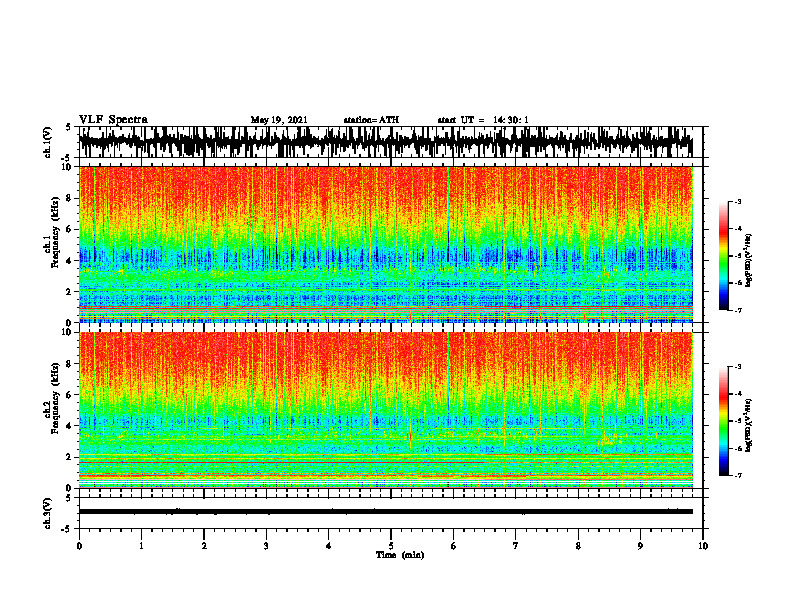
Task: Click the "-4" label on ch.2 colorbar
Action: (x=738, y=394)
